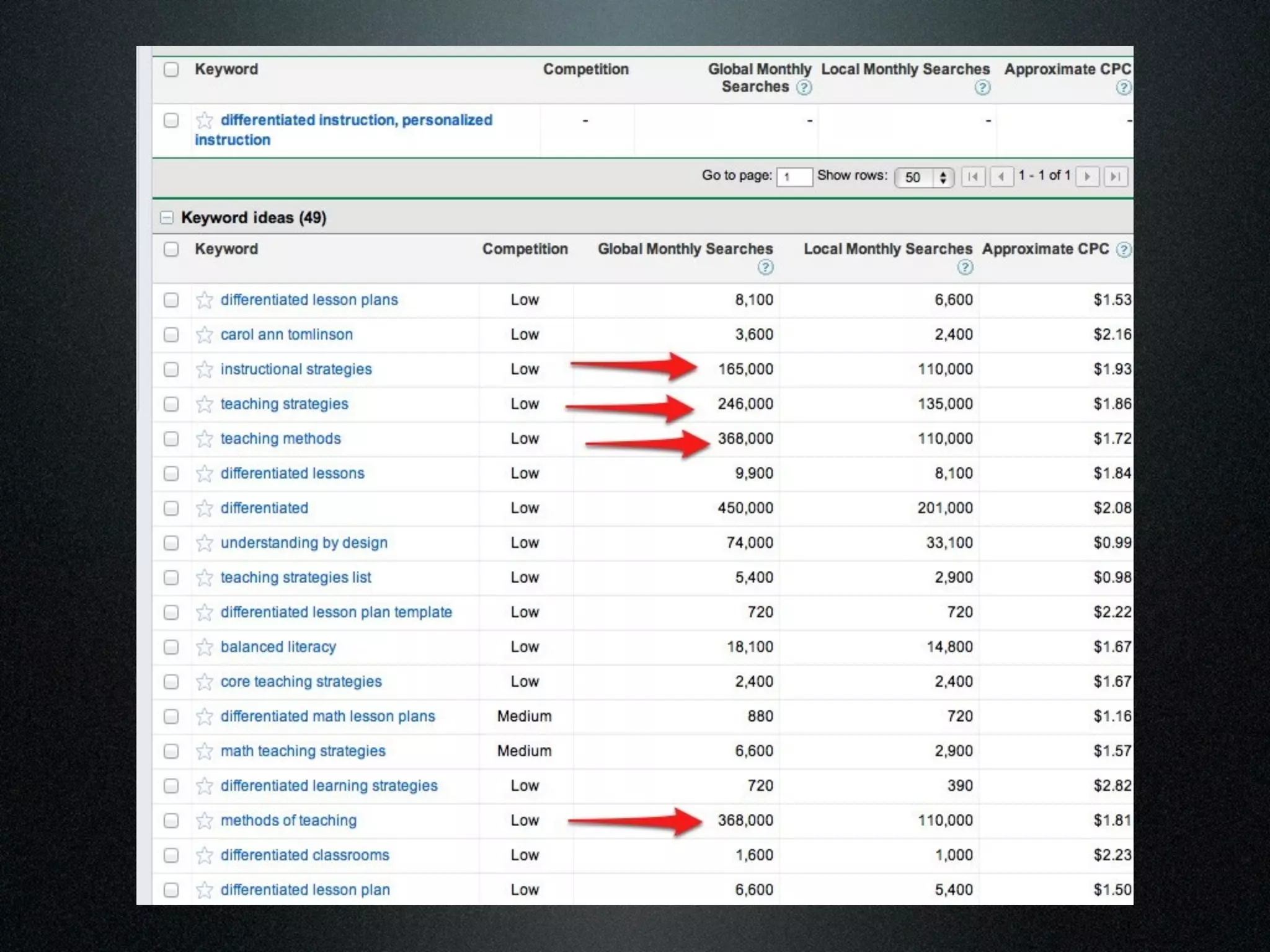Open 'differentiated lesson plans' keyword link
The width and height of the screenshot is (1270, 952).
click(309, 300)
